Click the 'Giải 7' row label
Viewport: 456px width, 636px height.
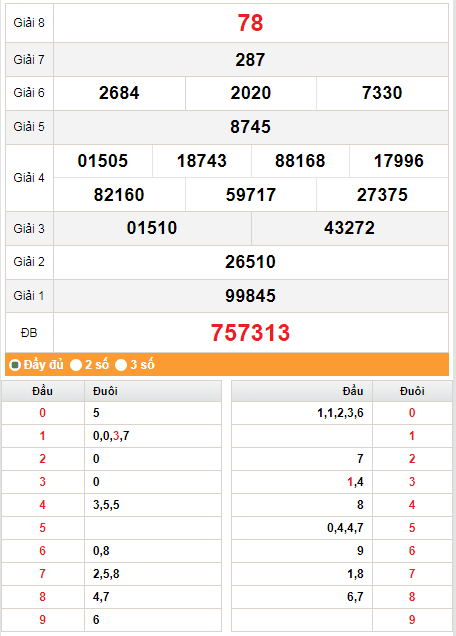pyautogui.click(x=29, y=60)
